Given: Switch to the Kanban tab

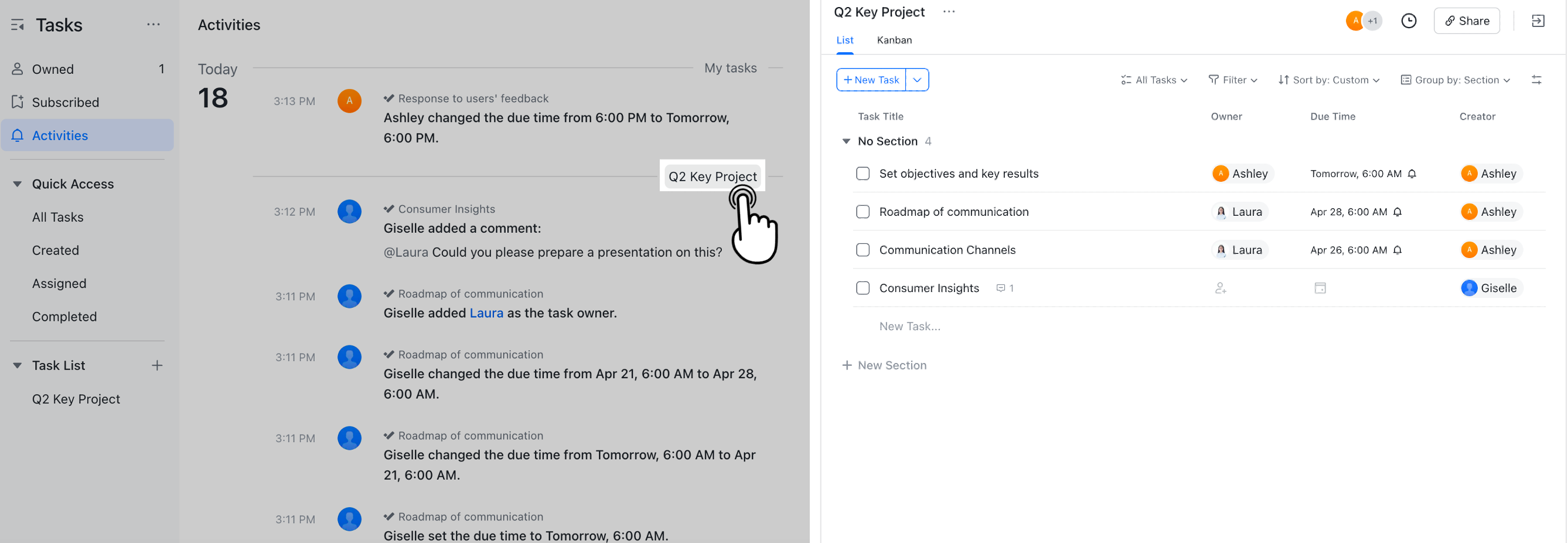Looking at the screenshot, I should point(894,40).
